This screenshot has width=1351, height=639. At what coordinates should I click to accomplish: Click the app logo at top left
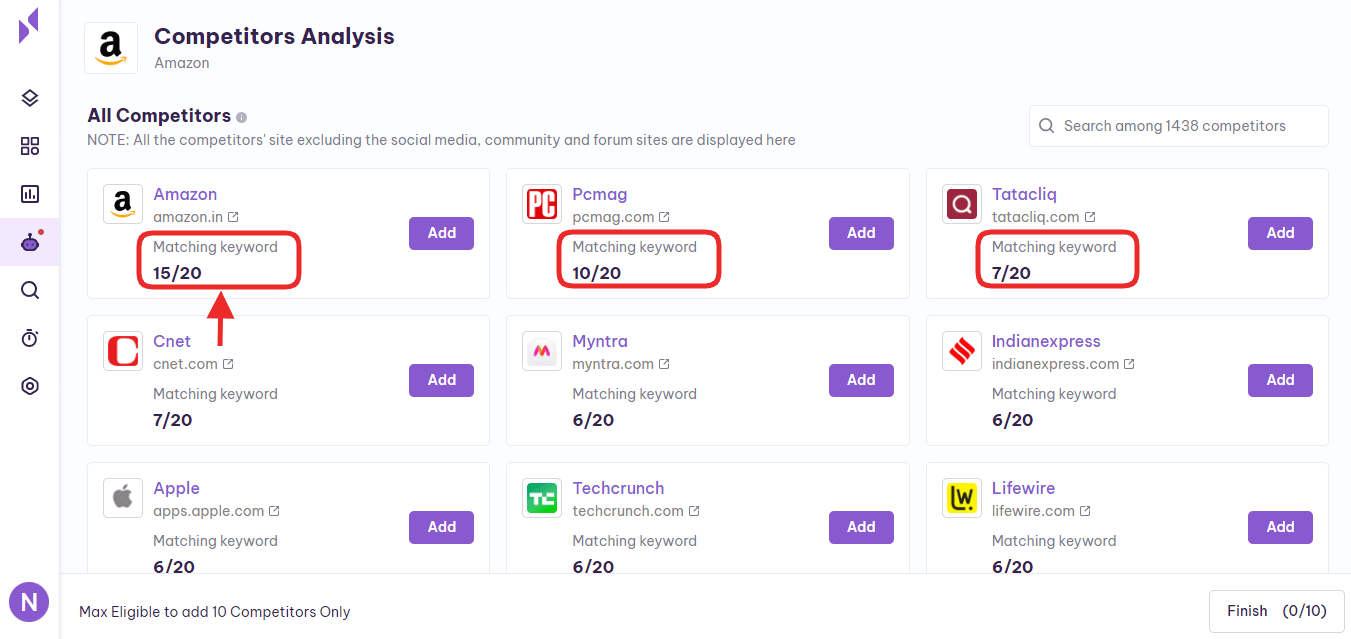[29, 25]
